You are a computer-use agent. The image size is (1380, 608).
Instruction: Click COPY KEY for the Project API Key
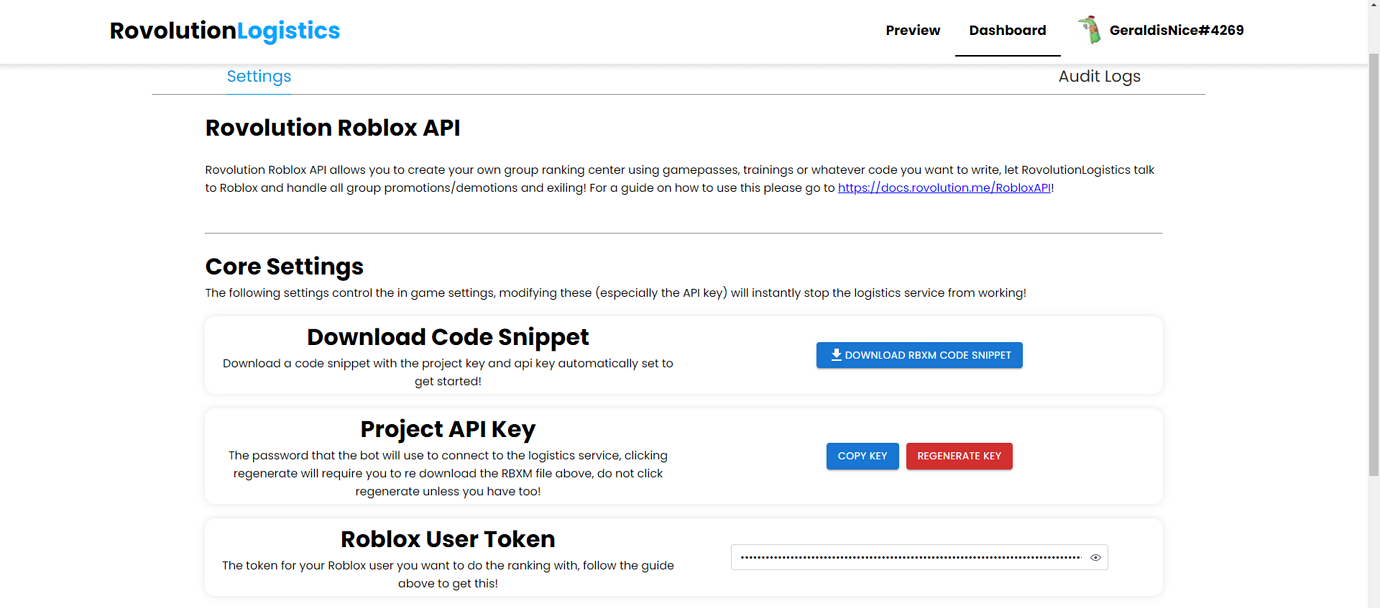(x=862, y=456)
